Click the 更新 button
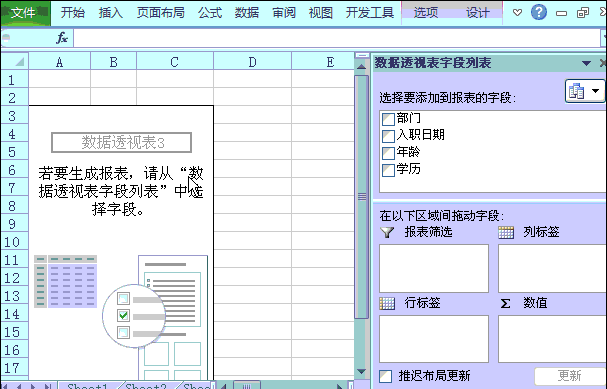607x389 pixels. 569,375
